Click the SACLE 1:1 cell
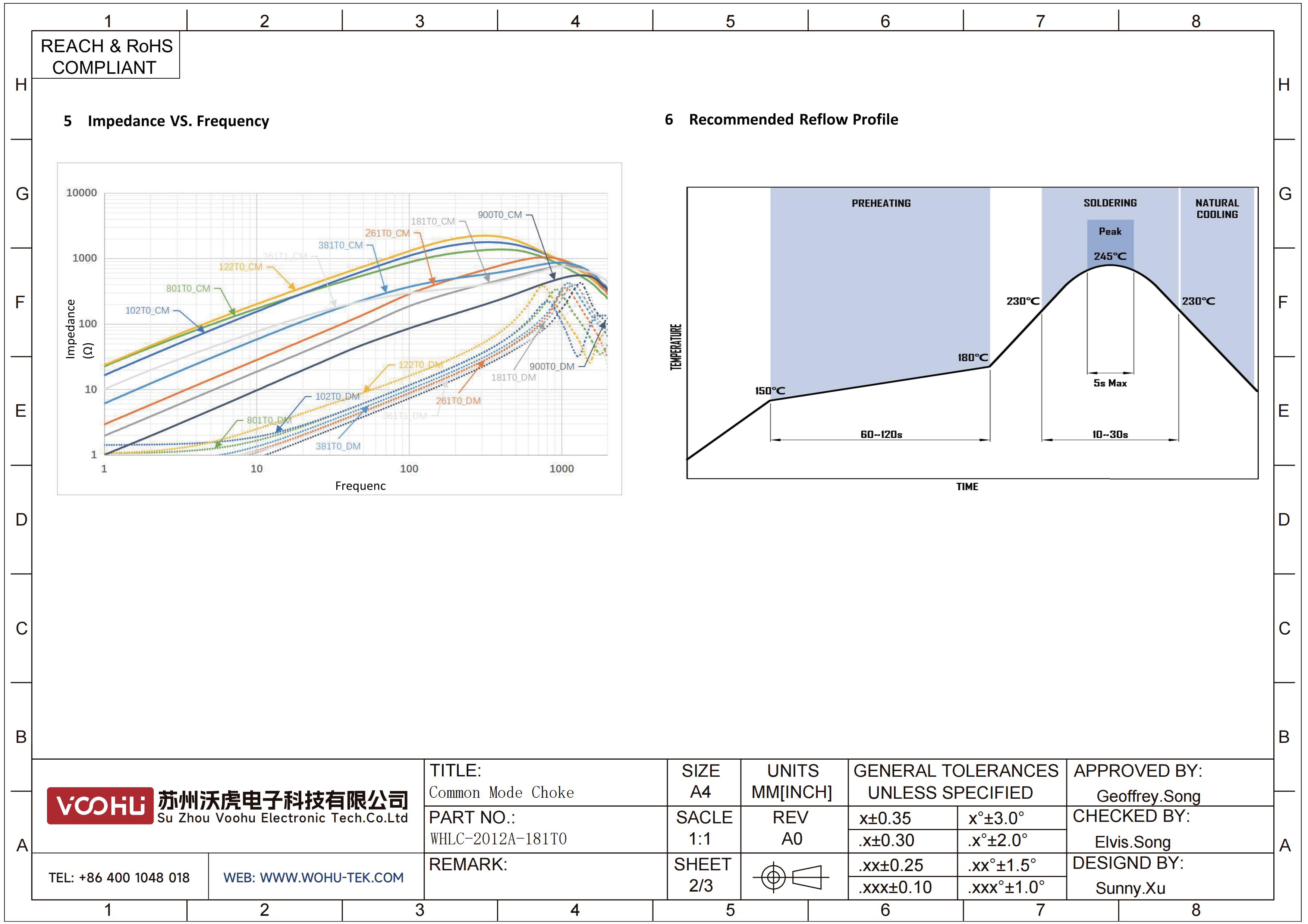This screenshot has width=1308, height=924. [704, 829]
